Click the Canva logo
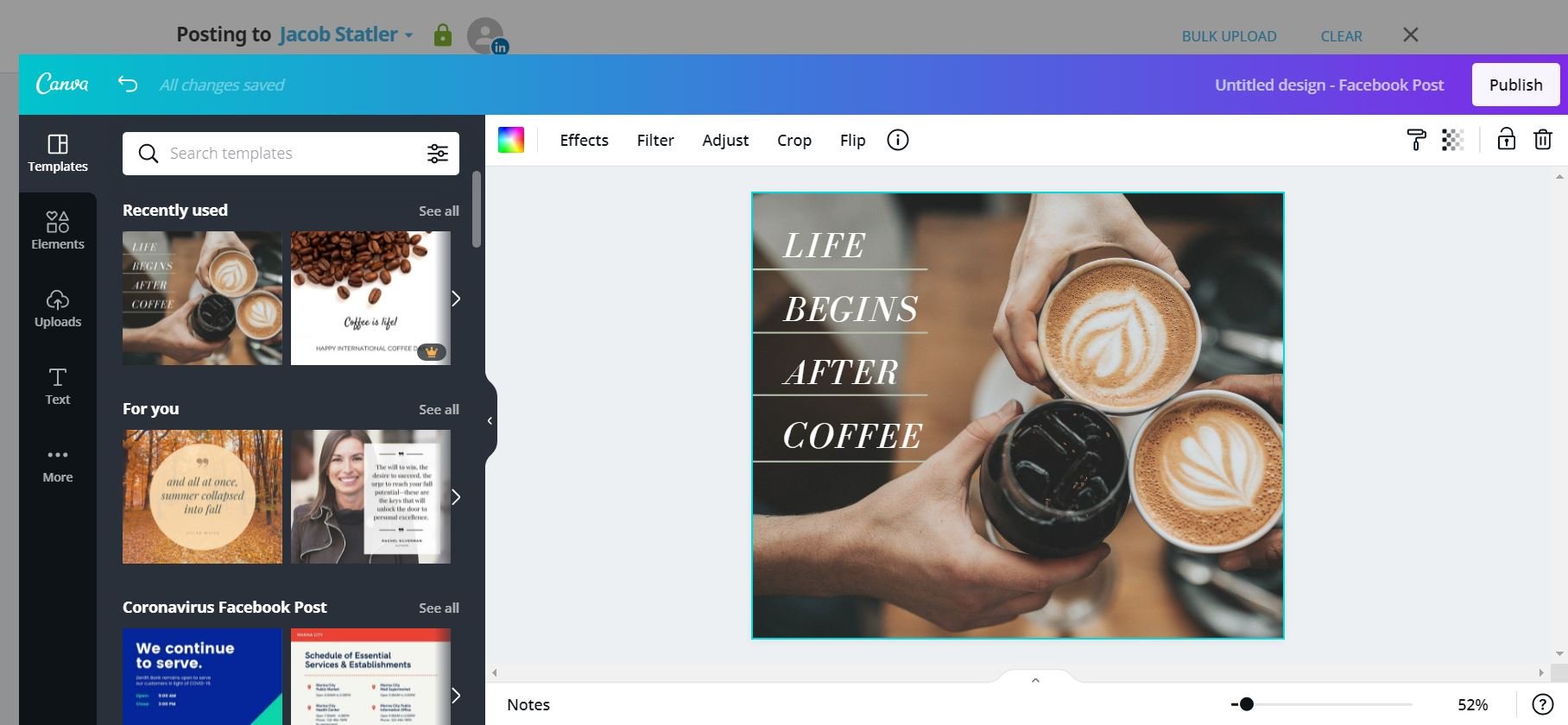Image resolution: width=1568 pixels, height=725 pixels. pos(62,84)
